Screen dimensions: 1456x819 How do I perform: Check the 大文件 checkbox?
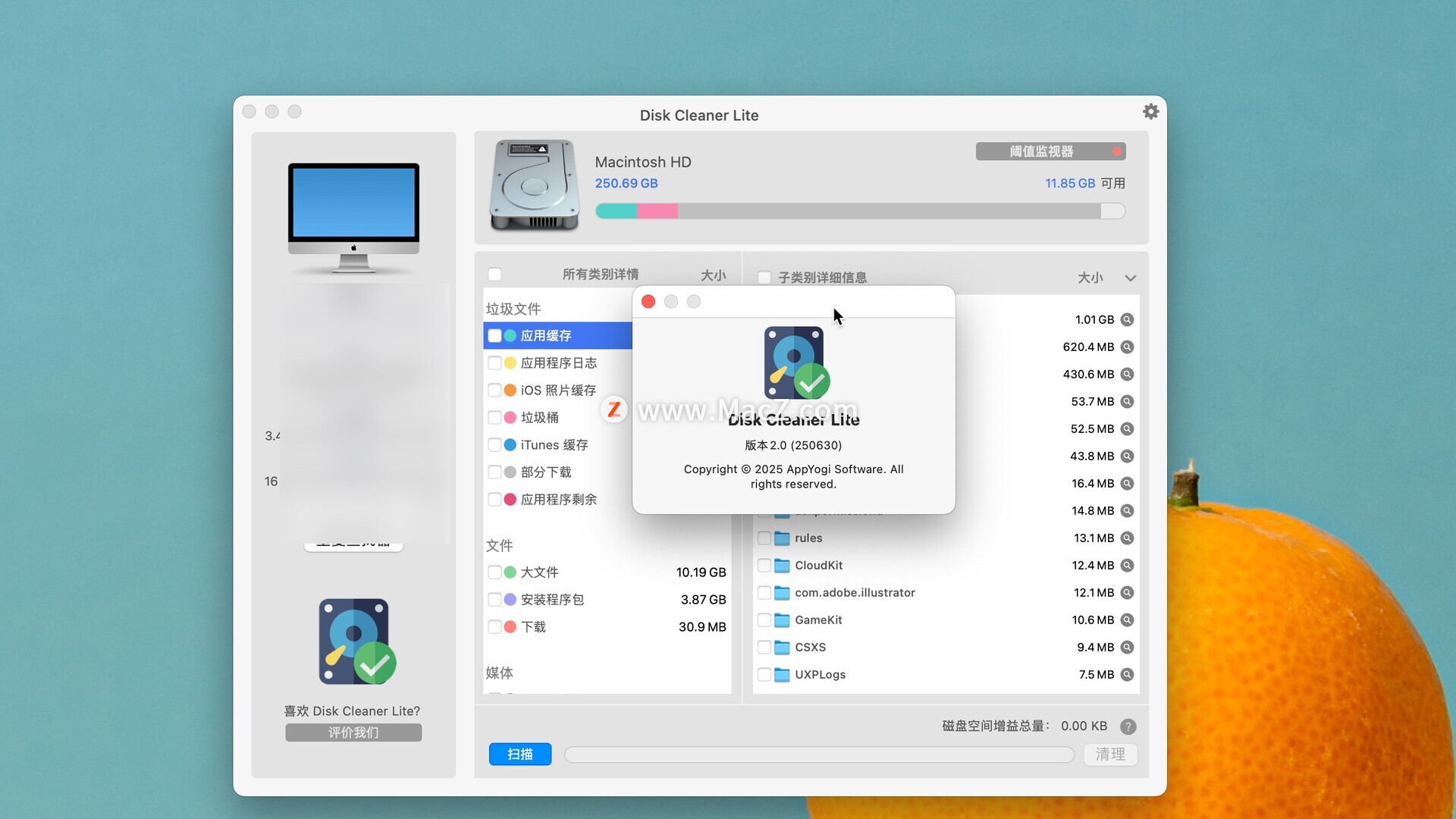click(x=494, y=573)
